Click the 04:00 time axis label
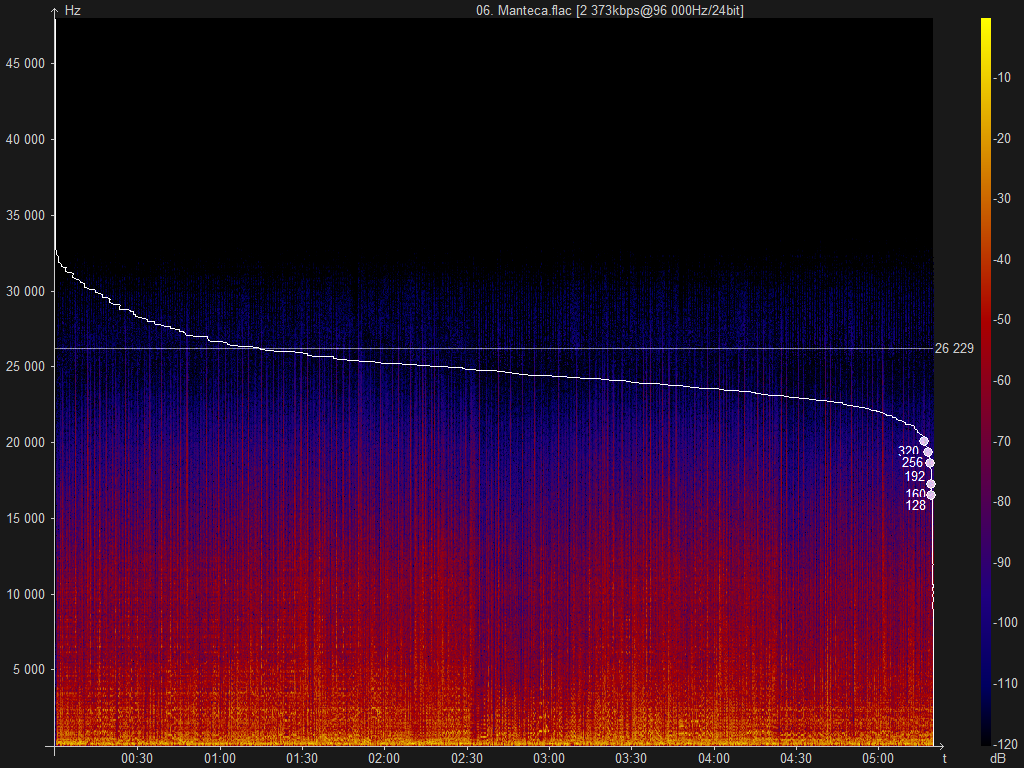The image size is (1024, 768). coord(714,758)
